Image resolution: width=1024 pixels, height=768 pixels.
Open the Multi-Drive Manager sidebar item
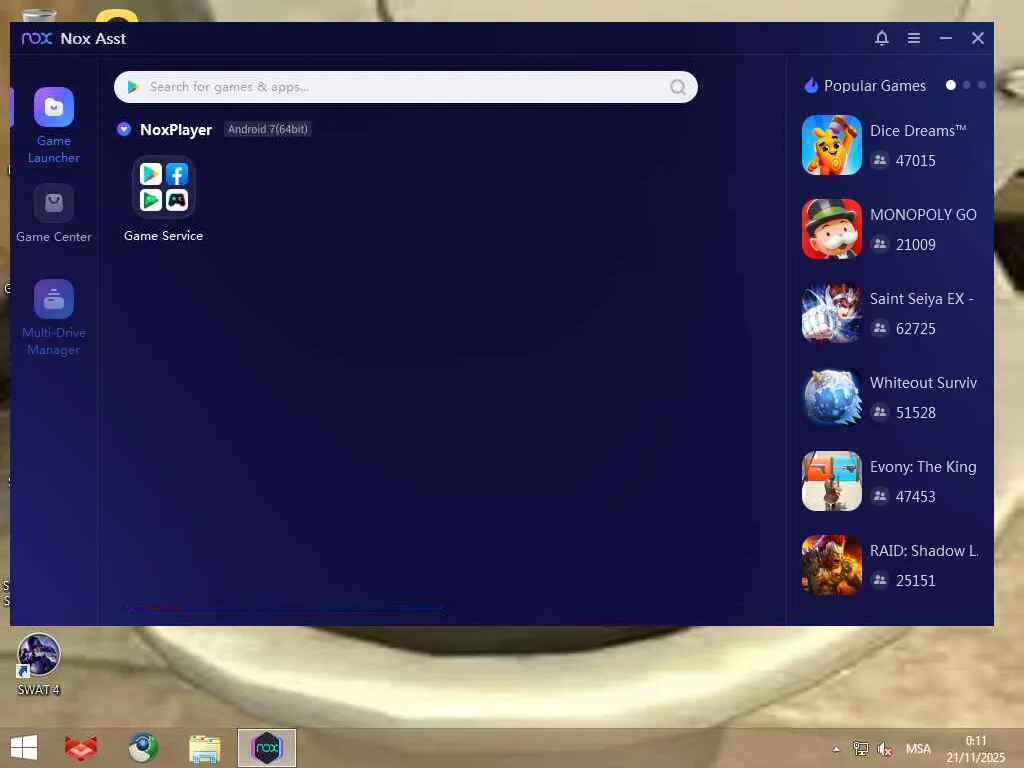[x=54, y=318]
